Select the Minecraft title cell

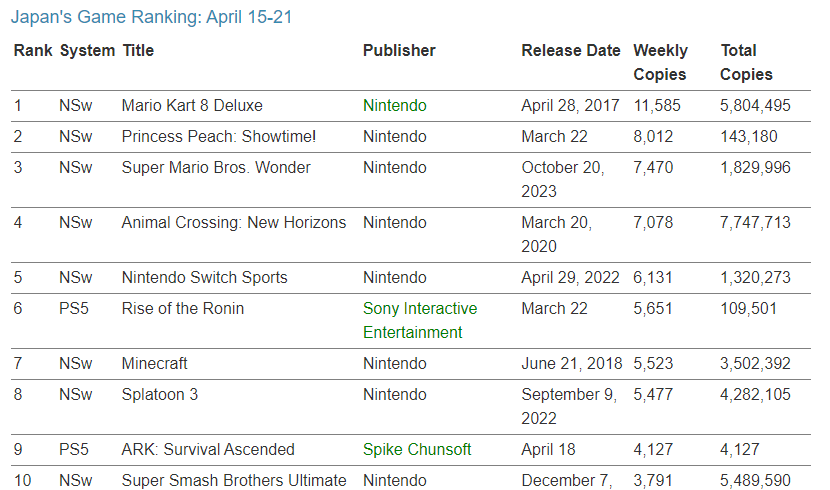pos(154,364)
